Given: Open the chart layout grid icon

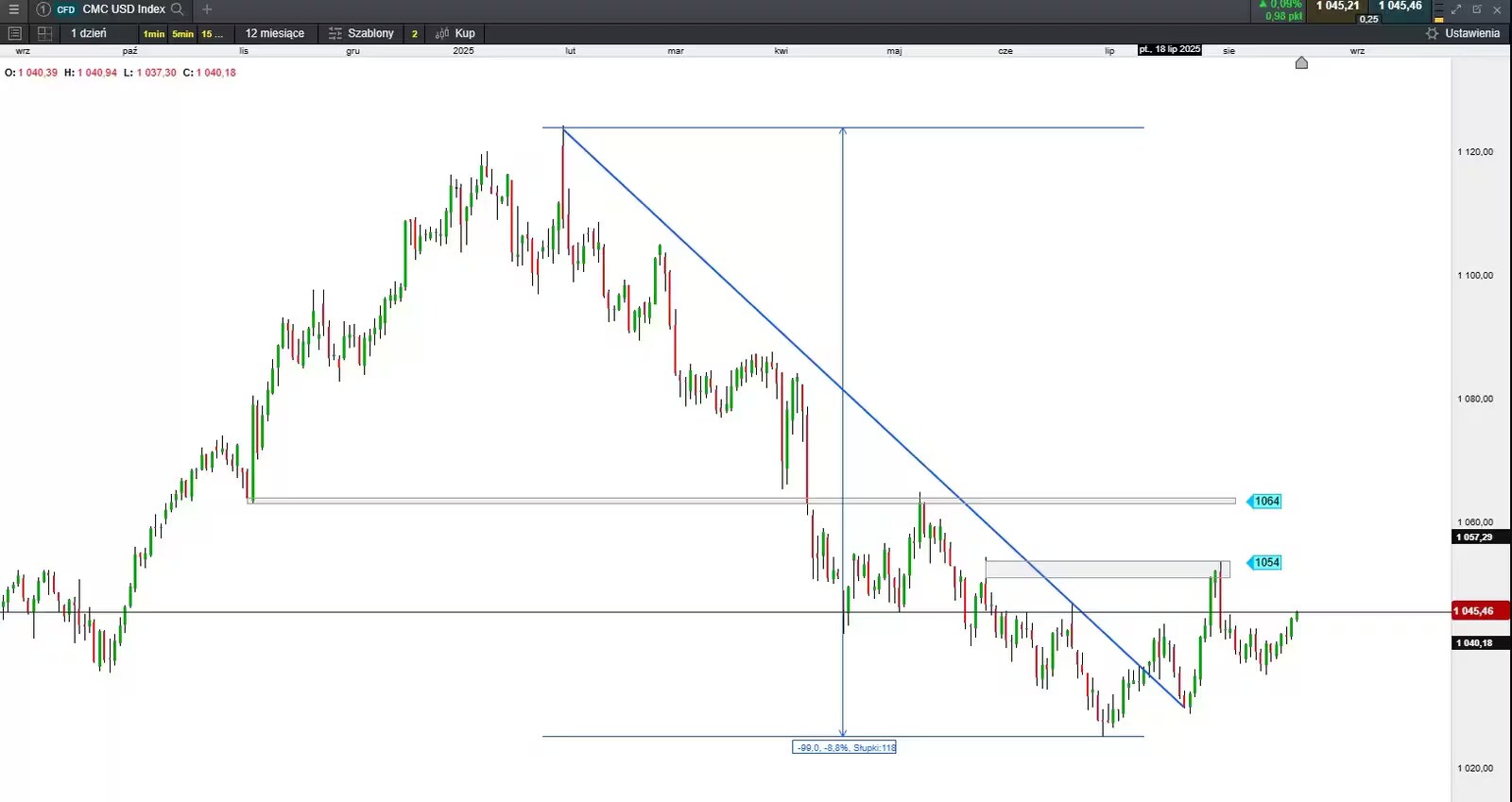Looking at the screenshot, I should 44,33.
